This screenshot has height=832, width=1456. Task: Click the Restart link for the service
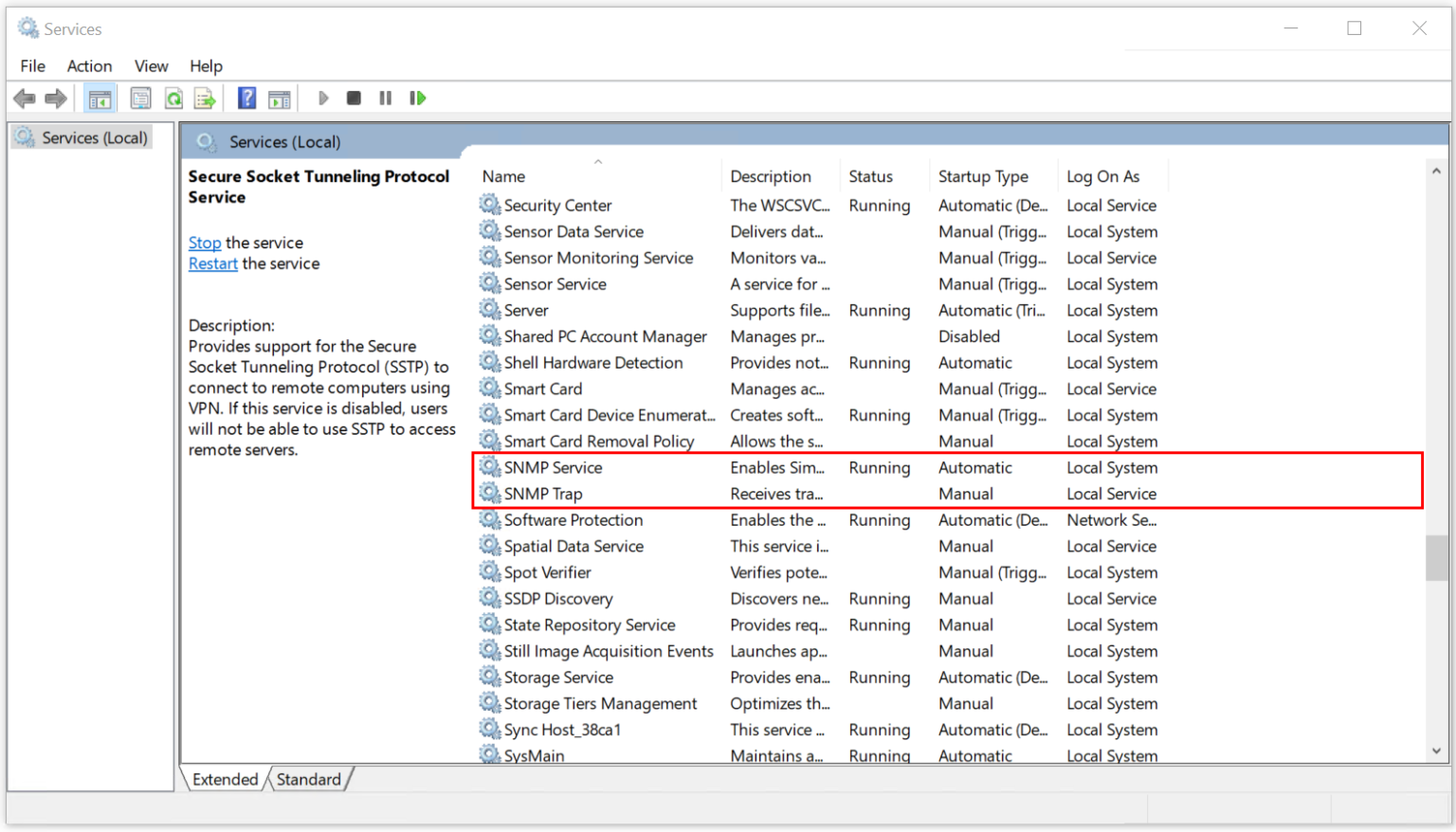(212, 263)
